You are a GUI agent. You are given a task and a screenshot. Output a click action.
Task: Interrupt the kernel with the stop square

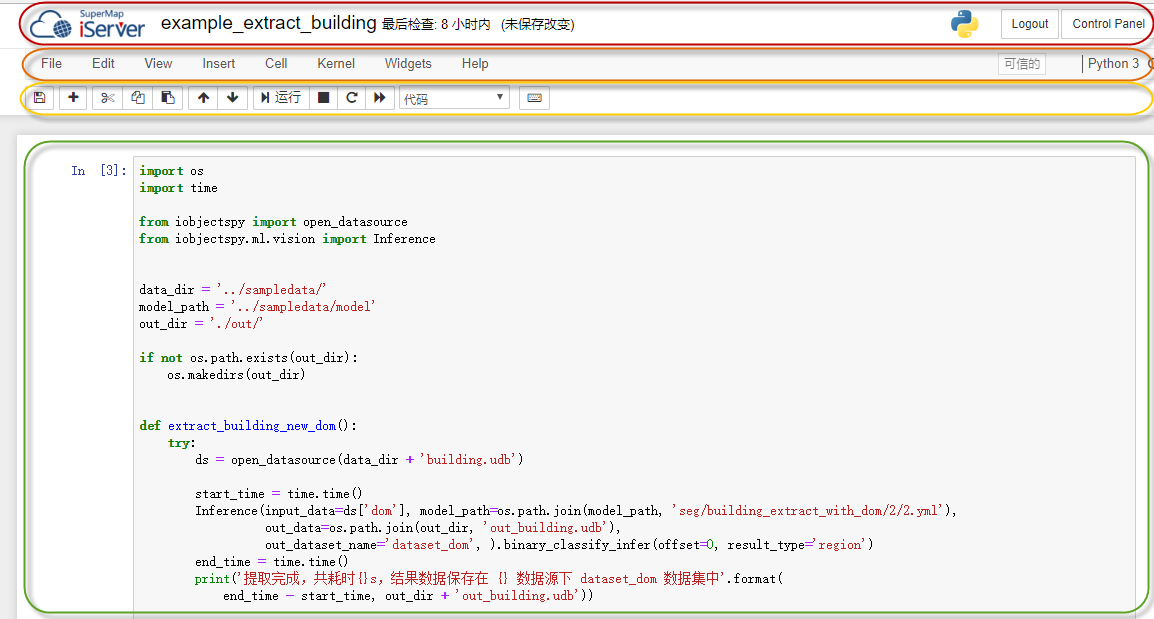323,98
